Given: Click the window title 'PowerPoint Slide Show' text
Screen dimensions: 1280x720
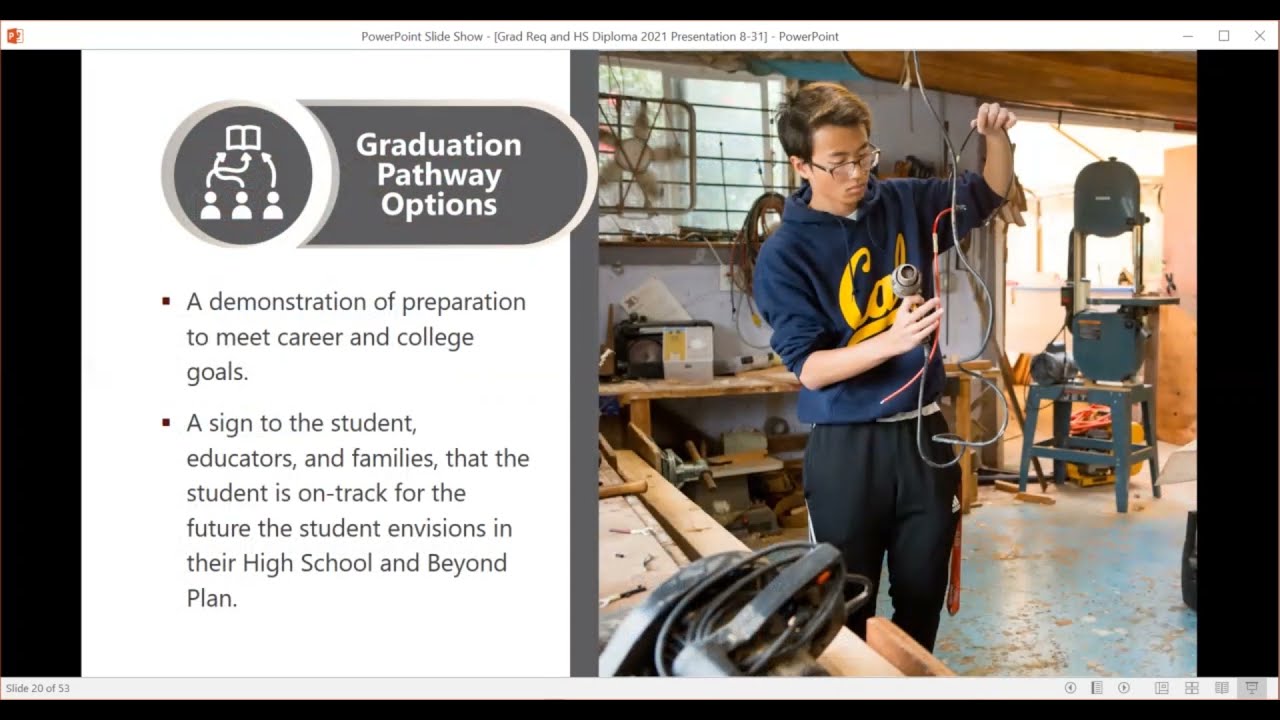Looking at the screenshot, I should 424,36.
